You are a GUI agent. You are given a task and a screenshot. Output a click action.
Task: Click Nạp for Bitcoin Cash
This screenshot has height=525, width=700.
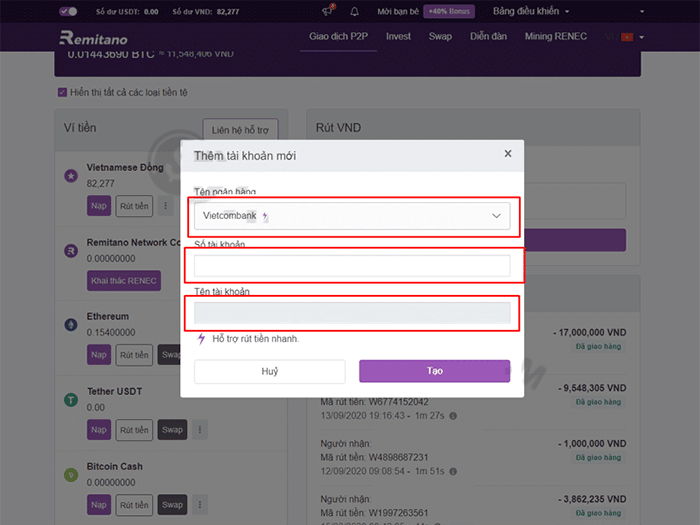pyautogui.click(x=99, y=505)
